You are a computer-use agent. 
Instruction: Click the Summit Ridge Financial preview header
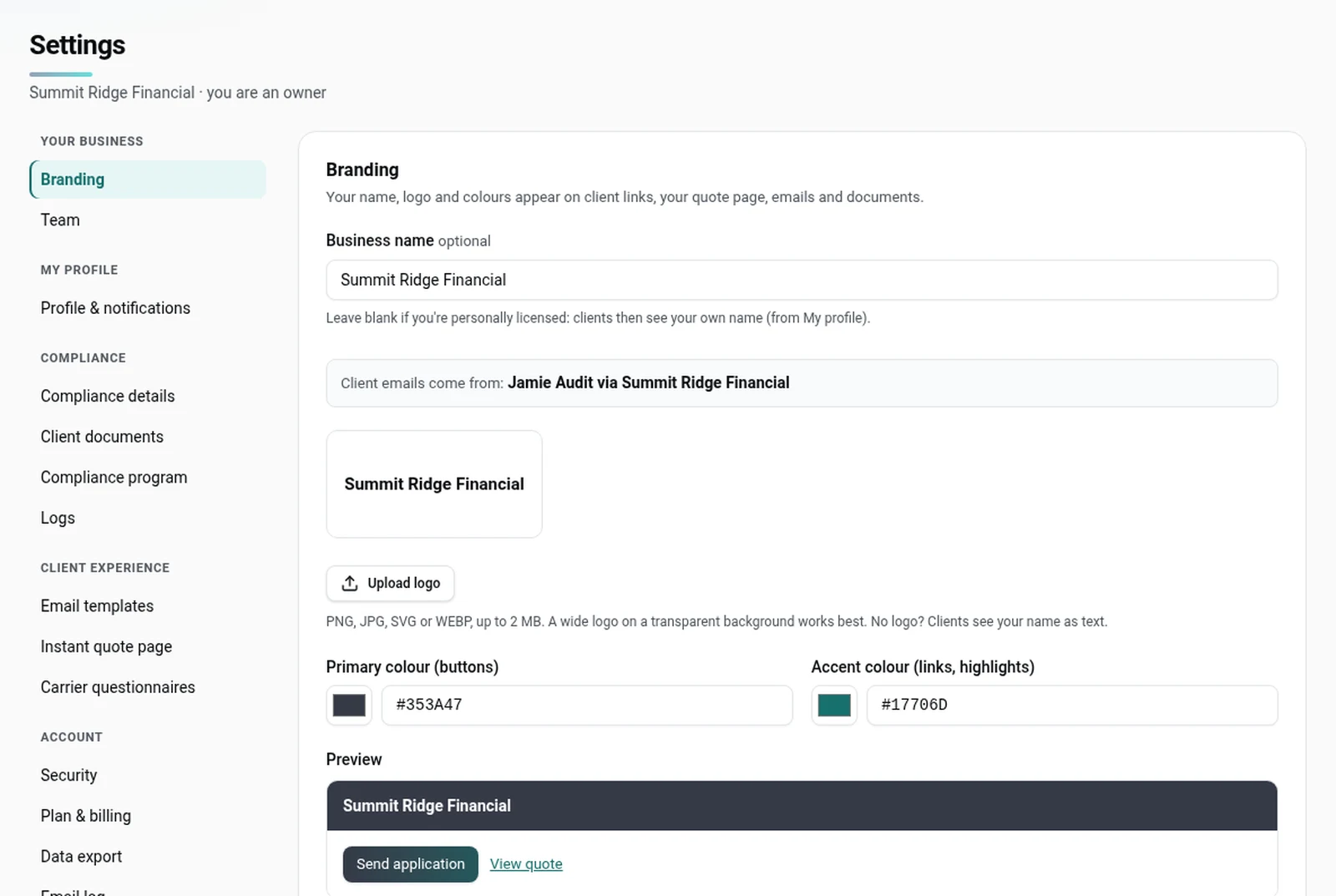tap(802, 806)
